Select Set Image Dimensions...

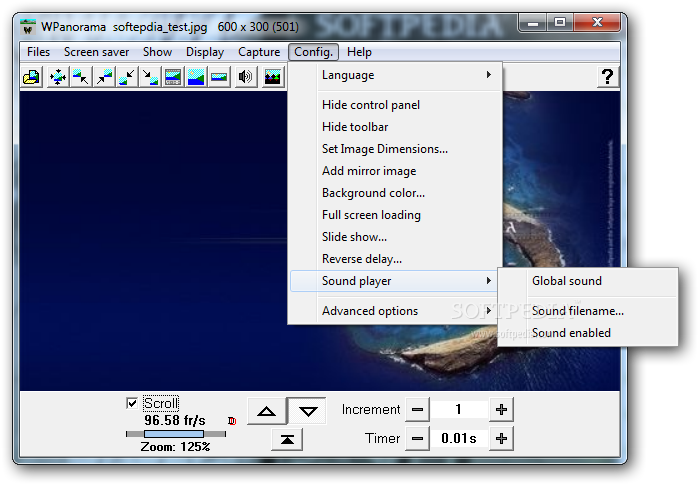(395, 149)
